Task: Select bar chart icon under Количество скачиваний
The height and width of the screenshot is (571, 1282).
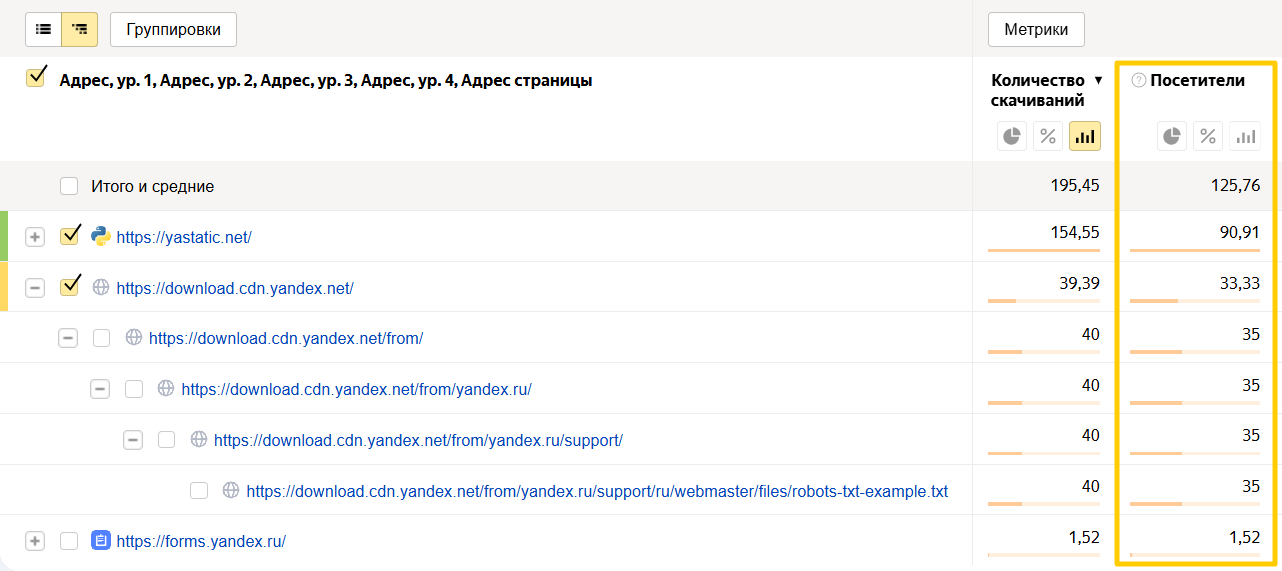Action: tap(1084, 136)
